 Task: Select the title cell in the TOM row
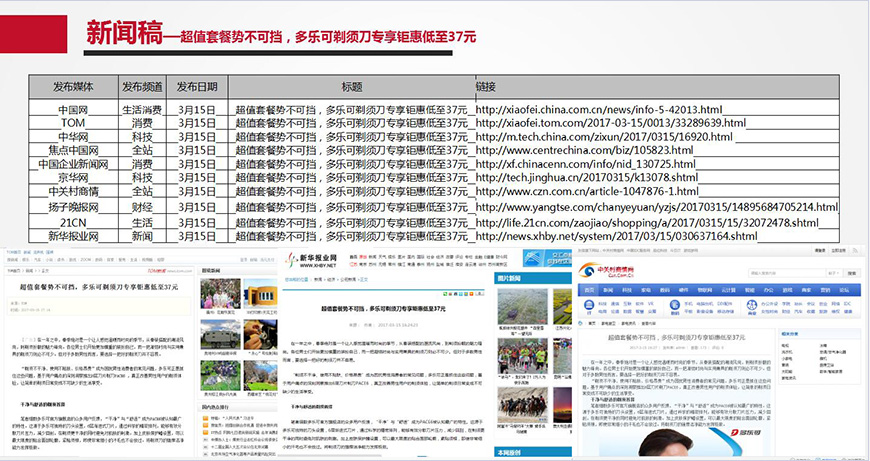coord(352,123)
